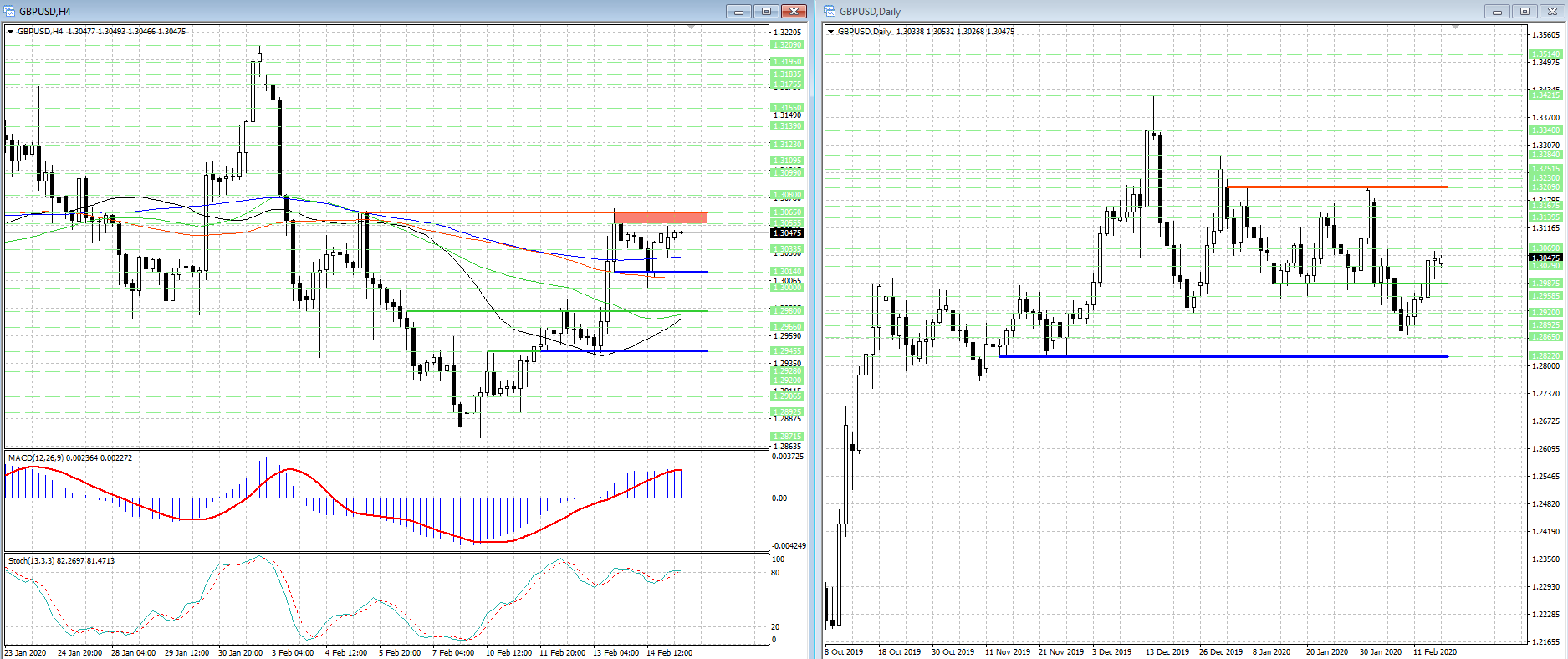Click the 1.31490 label on H4 price scale

[x=787, y=115]
